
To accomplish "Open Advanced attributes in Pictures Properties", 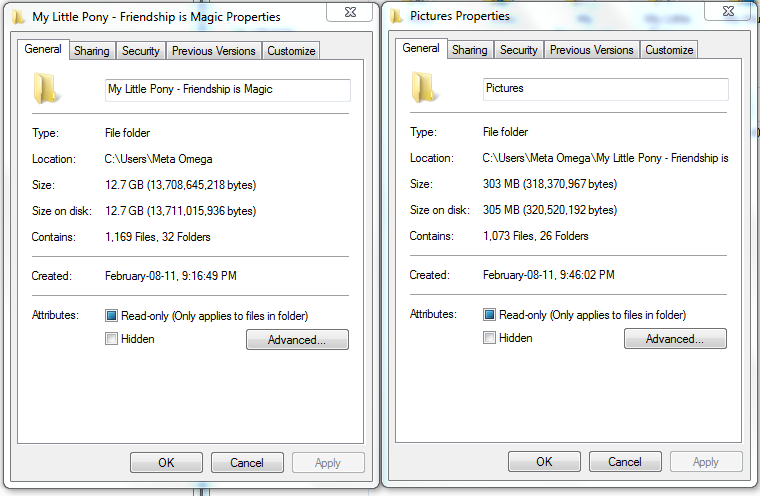I will point(675,339).
